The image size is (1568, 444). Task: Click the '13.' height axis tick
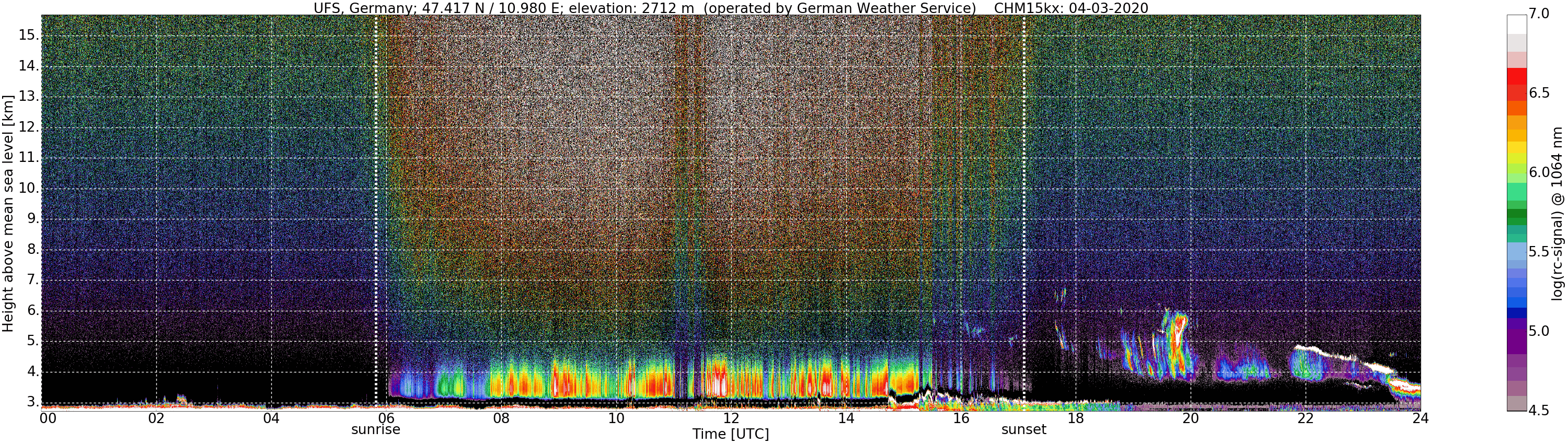[29, 96]
